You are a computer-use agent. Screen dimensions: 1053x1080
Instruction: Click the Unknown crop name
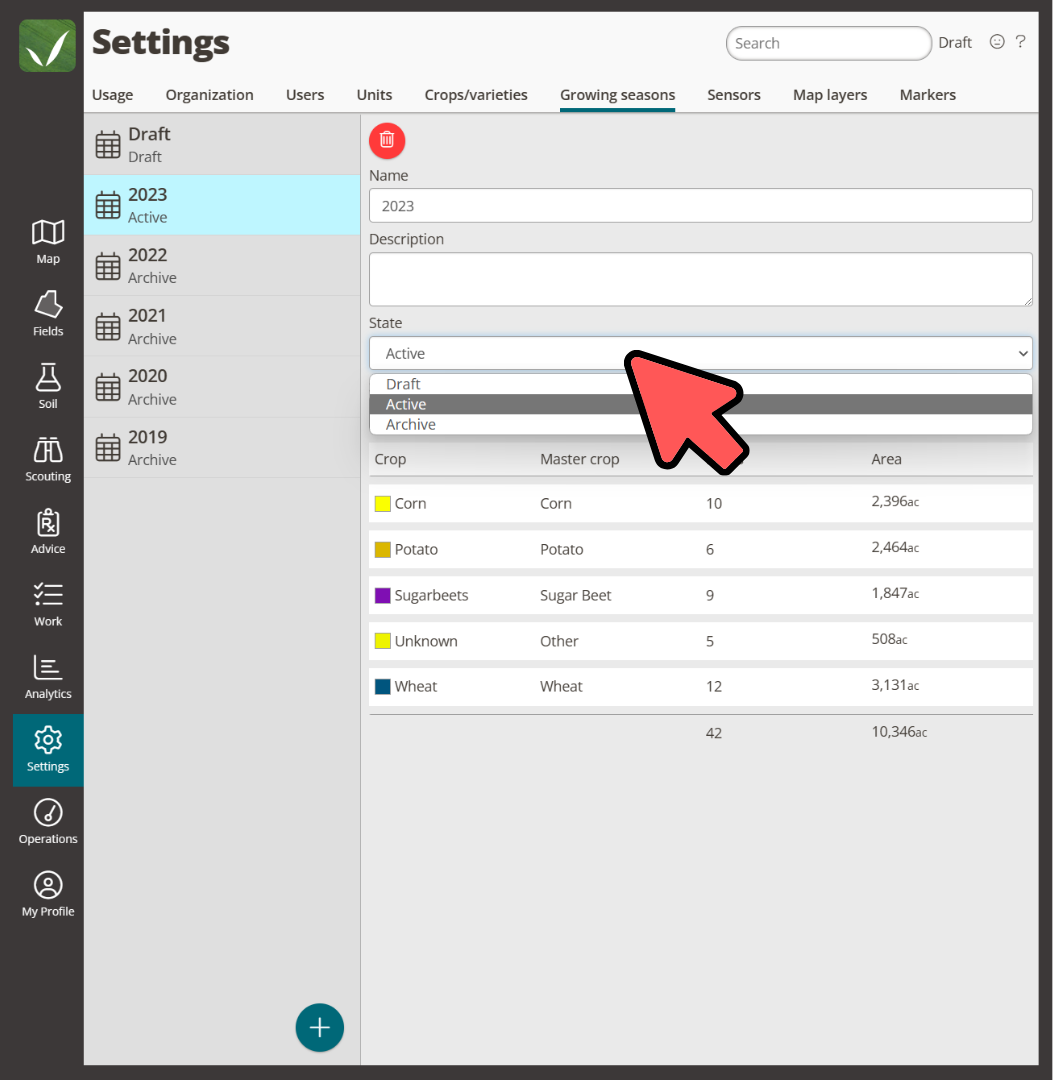tap(426, 641)
